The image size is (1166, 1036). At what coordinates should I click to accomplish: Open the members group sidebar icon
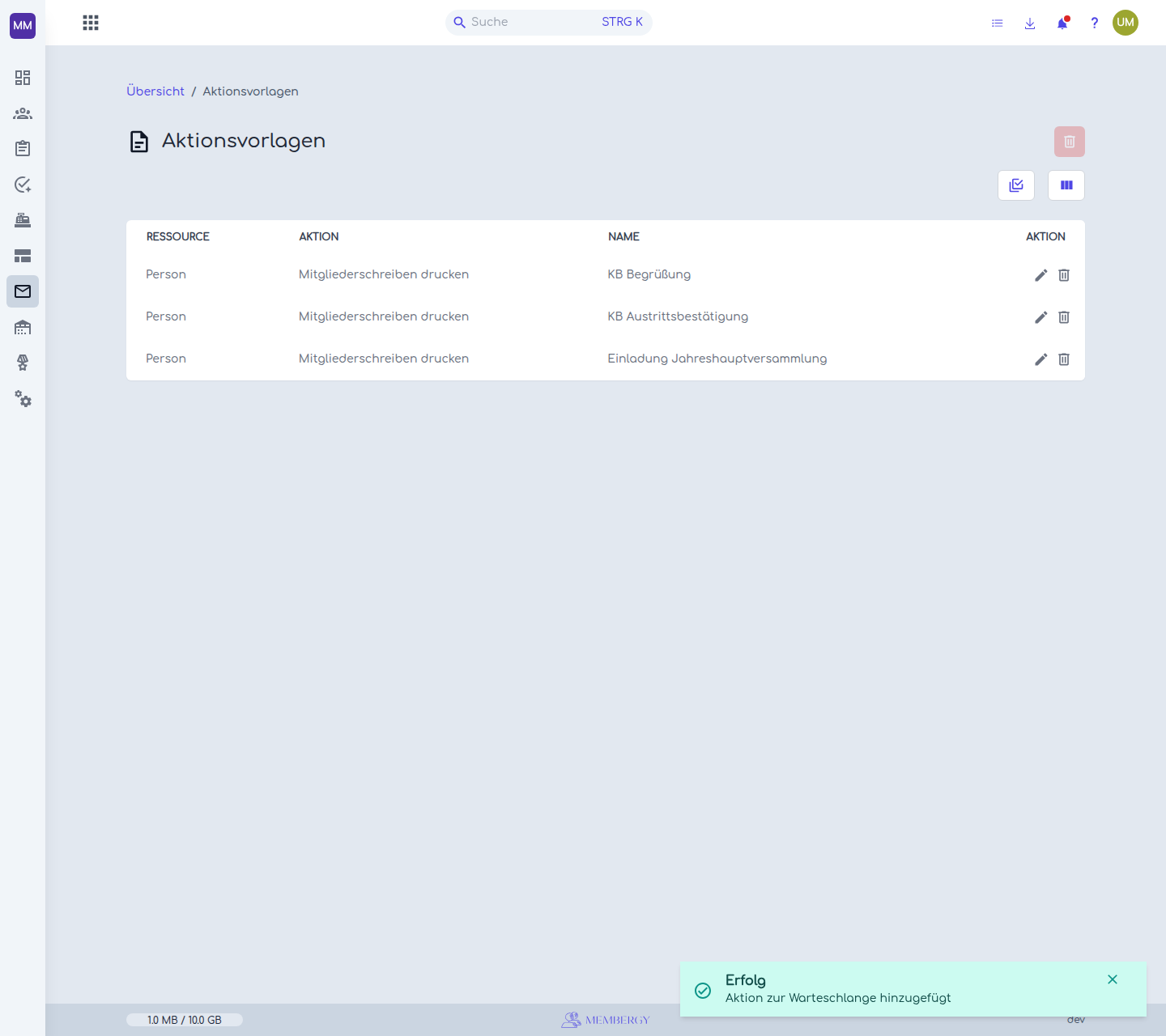pyautogui.click(x=23, y=113)
